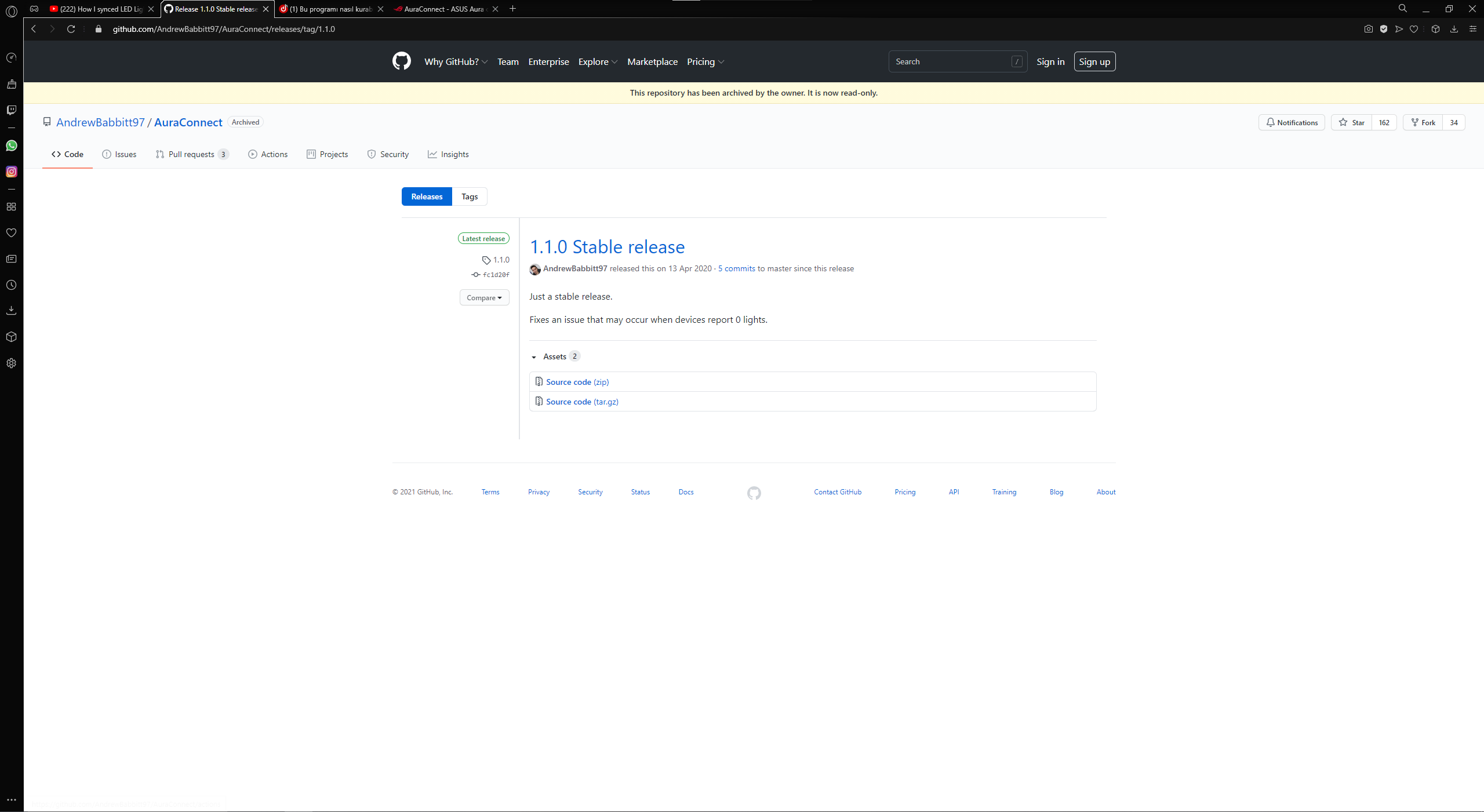Go back to the previous page

click(x=34, y=29)
